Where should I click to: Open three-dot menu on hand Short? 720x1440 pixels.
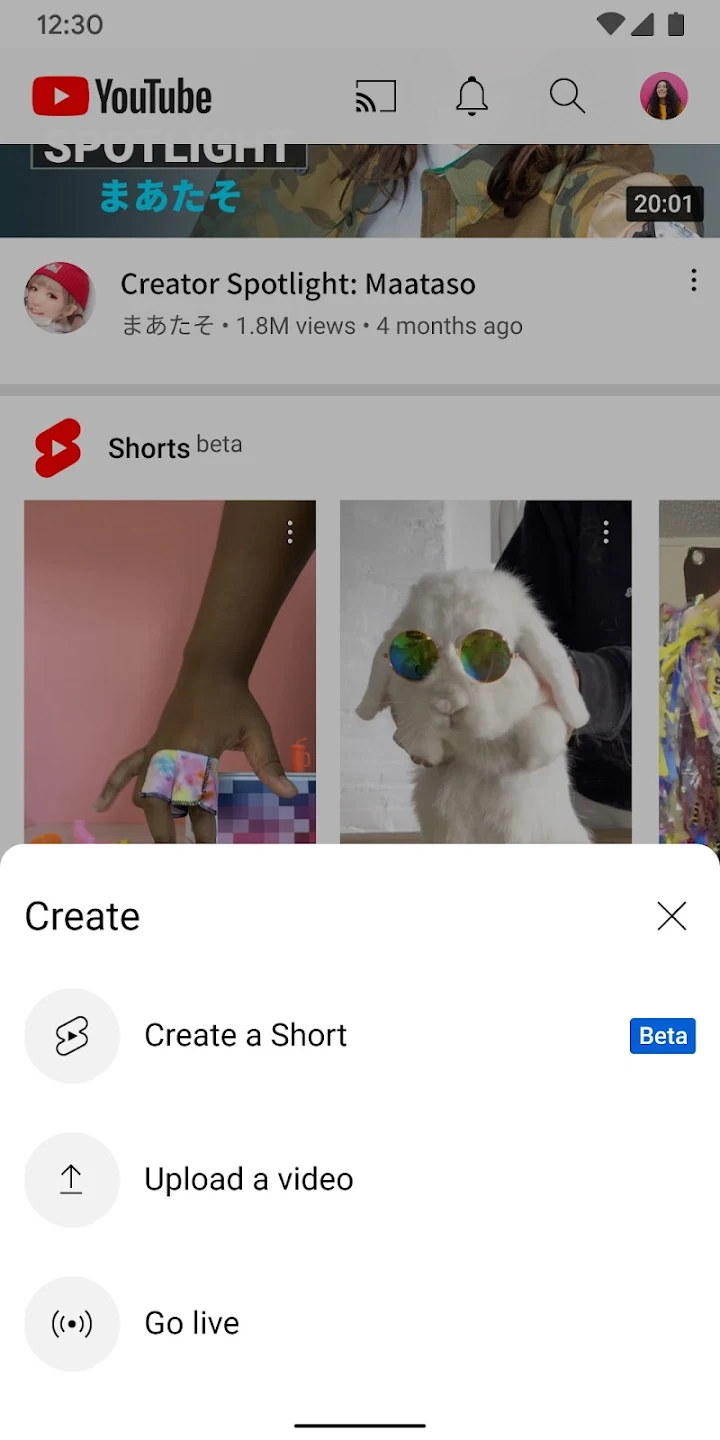coord(290,532)
